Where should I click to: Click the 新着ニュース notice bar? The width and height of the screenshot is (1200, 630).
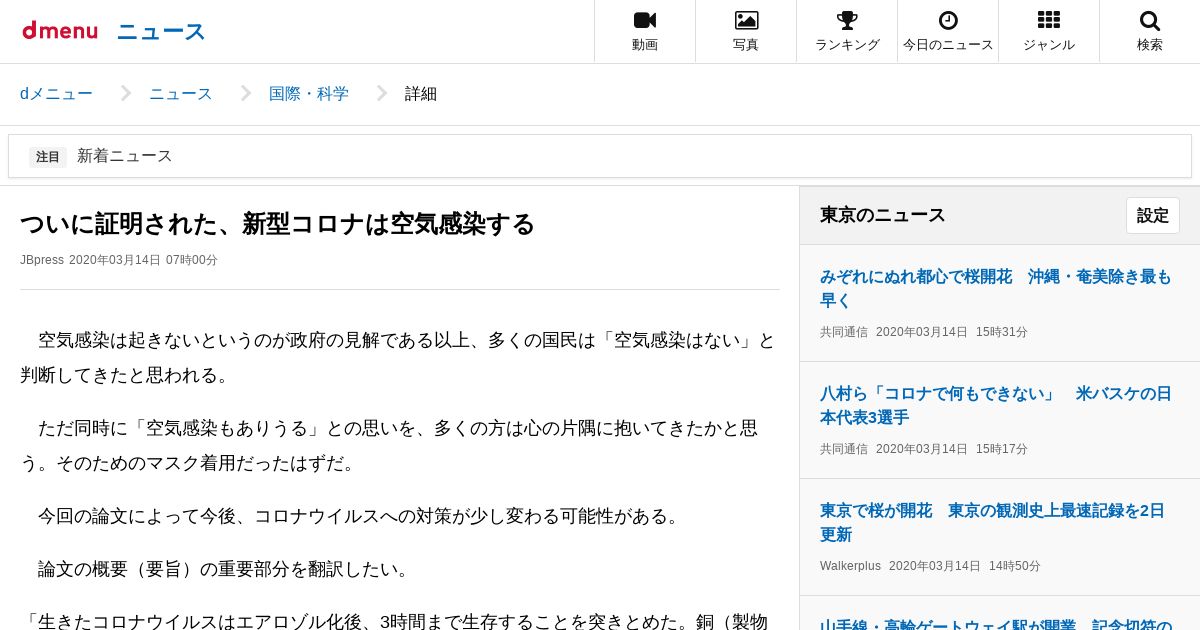click(600, 156)
